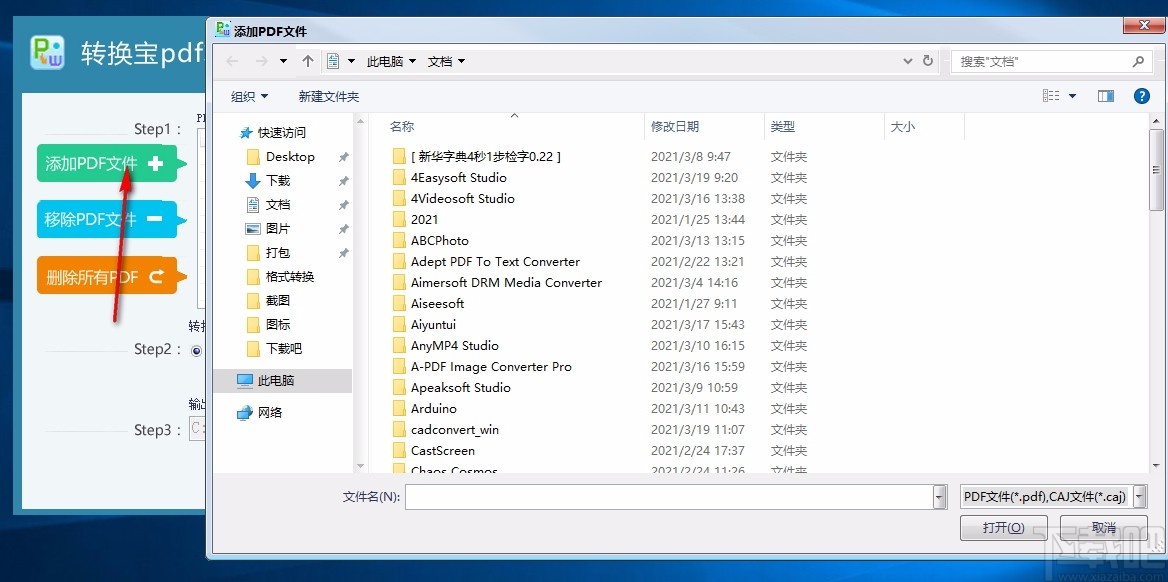The width and height of the screenshot is (1168, 582).
Task: Click the 转换宝pdf app logo
Action: [46, 53]
